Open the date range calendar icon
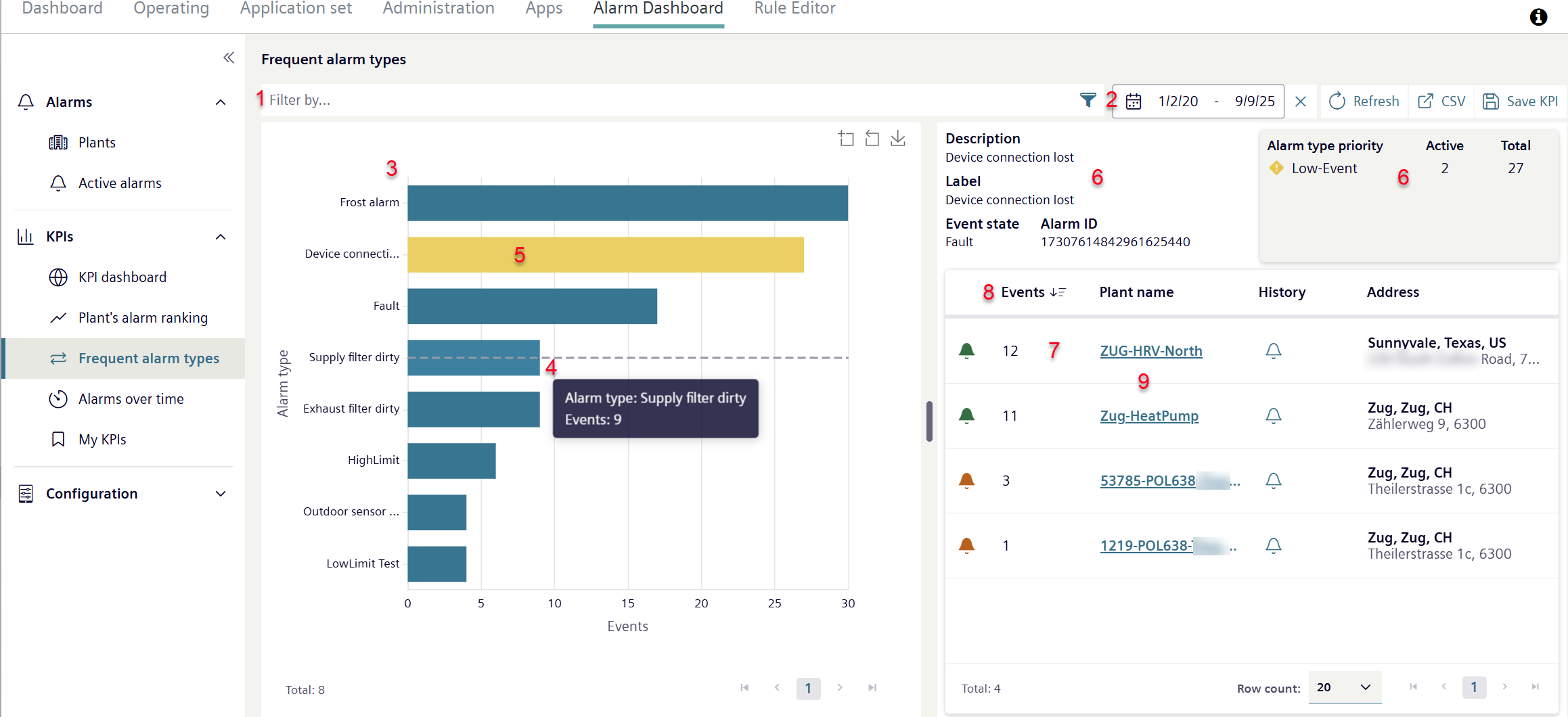 tap(1134, 101)
